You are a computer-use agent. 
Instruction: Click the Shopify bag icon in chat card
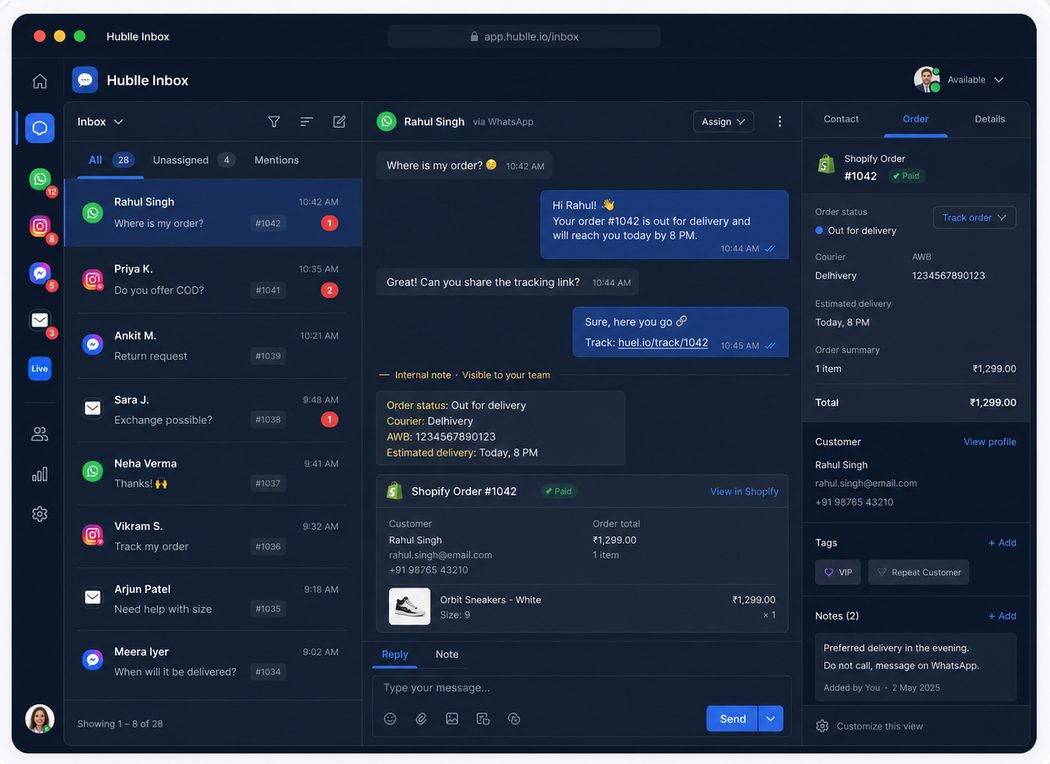click(x=394, y=491)
